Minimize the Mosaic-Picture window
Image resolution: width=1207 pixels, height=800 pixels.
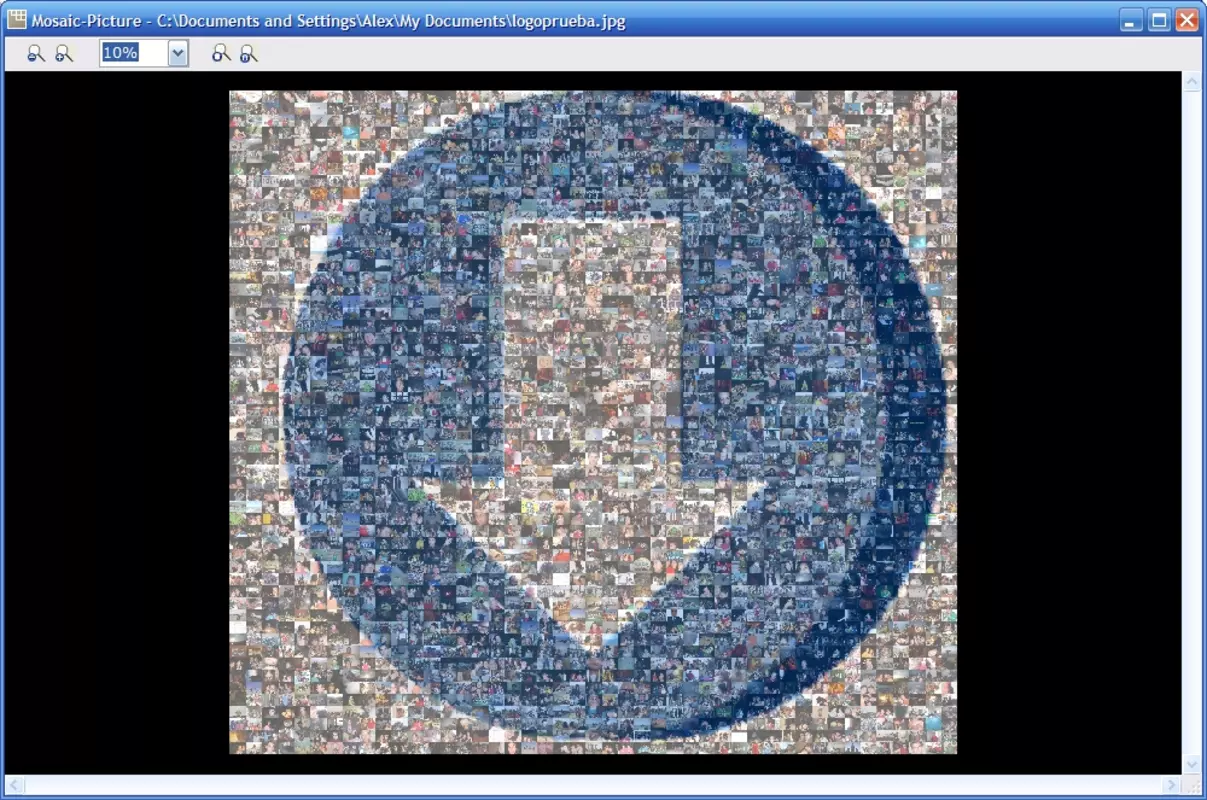click(1131, 20)
